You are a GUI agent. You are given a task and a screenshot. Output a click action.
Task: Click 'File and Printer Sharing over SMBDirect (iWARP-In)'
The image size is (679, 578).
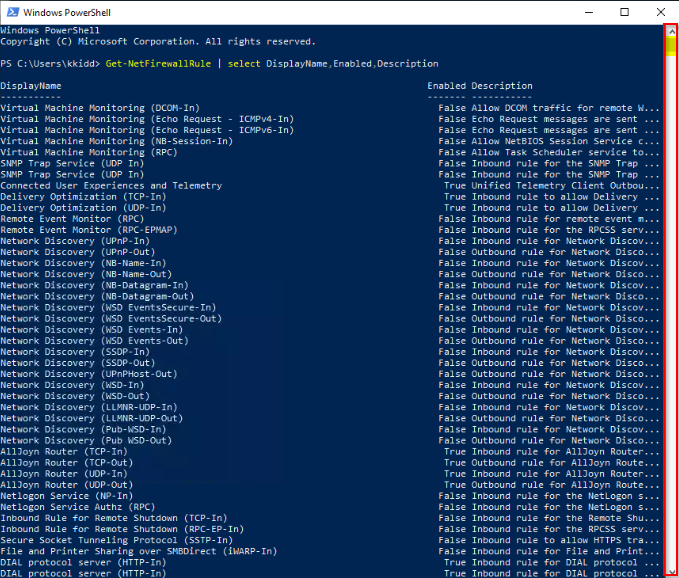(x=139, y=551)
